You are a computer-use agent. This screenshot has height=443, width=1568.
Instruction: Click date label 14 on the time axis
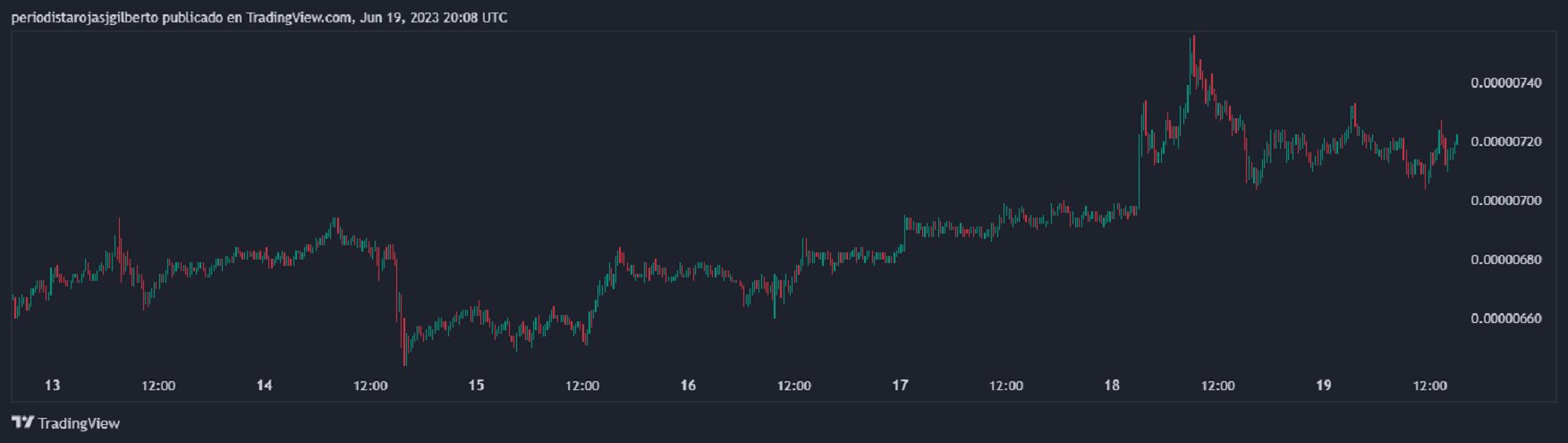(264, 386)
